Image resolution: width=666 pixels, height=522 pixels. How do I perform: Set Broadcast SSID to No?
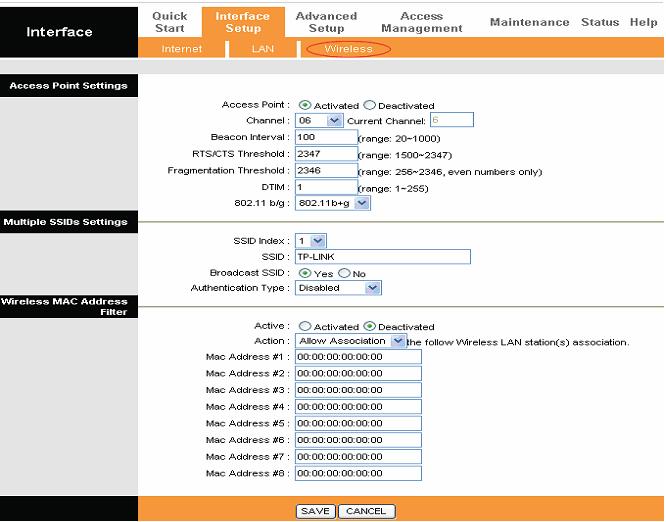pos(344,273)
